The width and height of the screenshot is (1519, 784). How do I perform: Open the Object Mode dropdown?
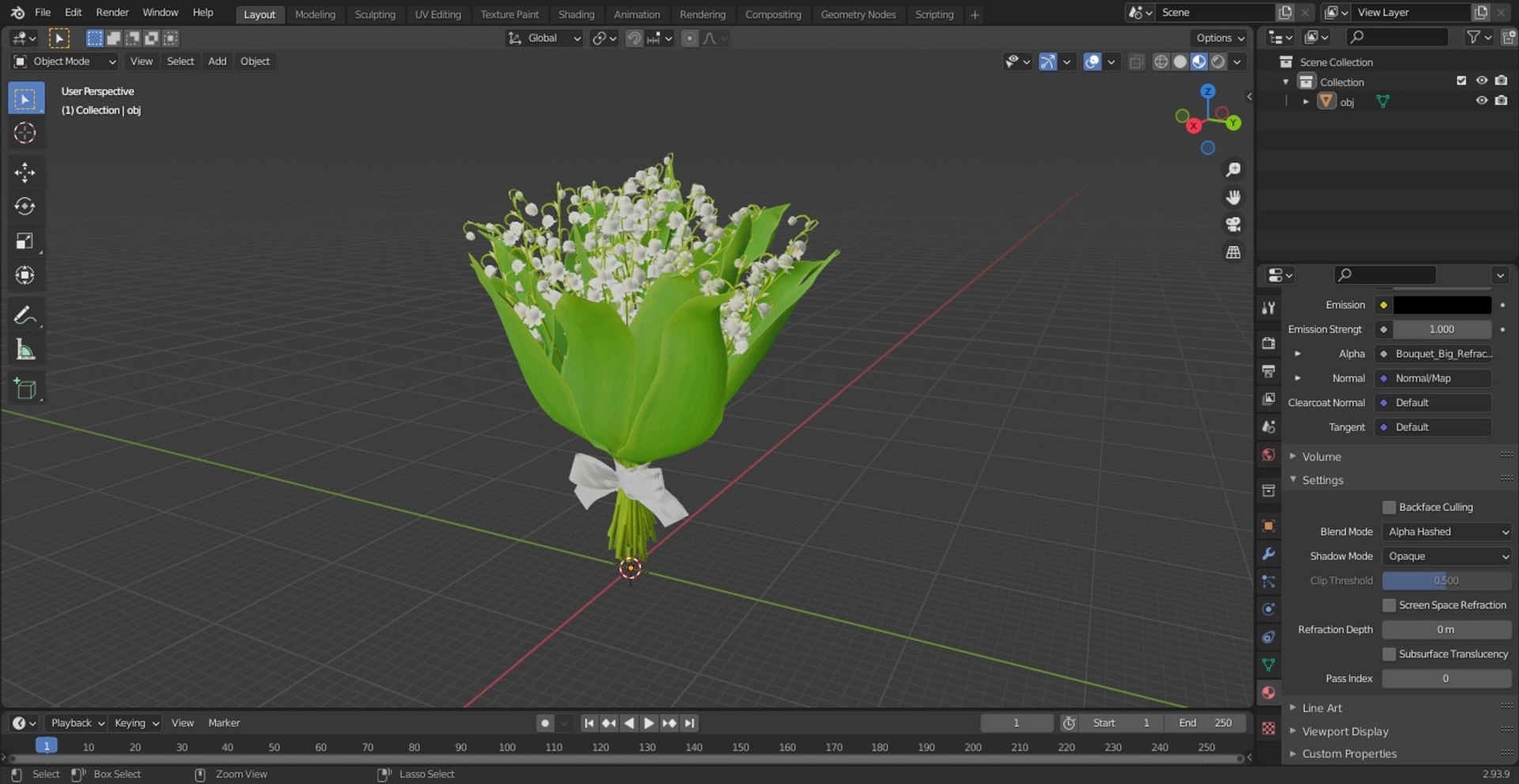(x=65, y=62)
